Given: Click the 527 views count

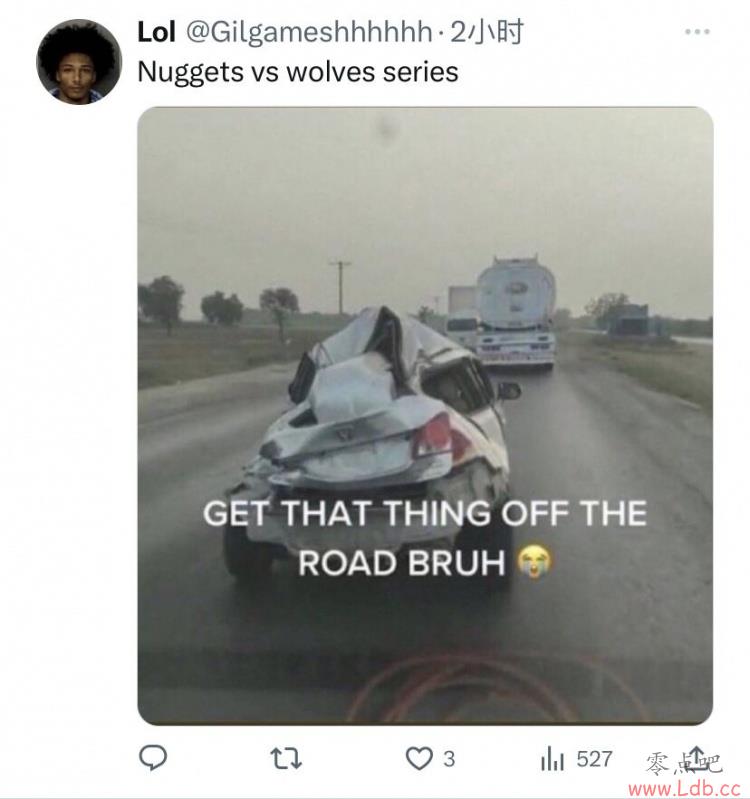Looking at the screenshot, I should (x=594, y=759).
